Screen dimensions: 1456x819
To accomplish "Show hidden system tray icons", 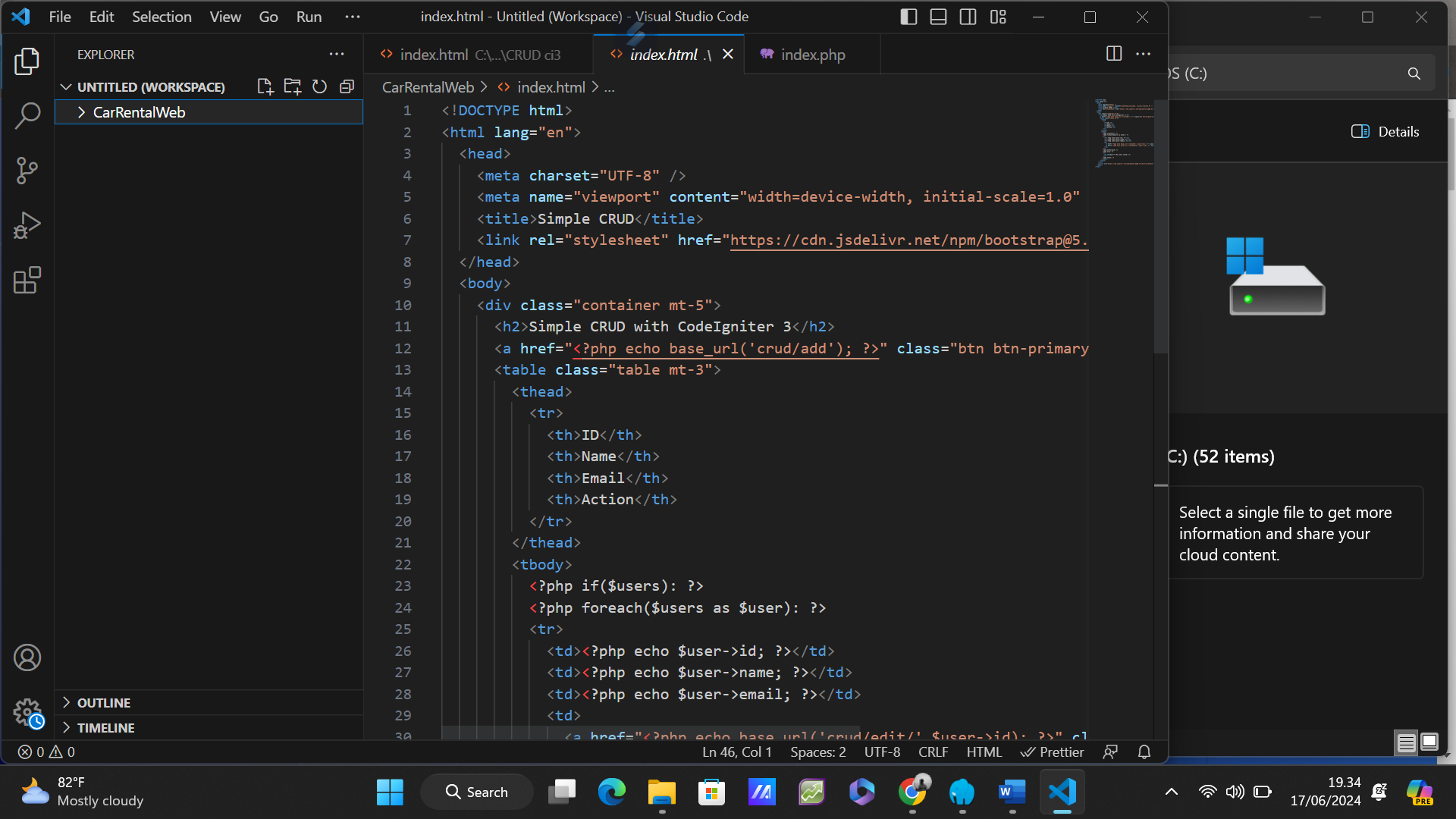I will pos(1172,792).
